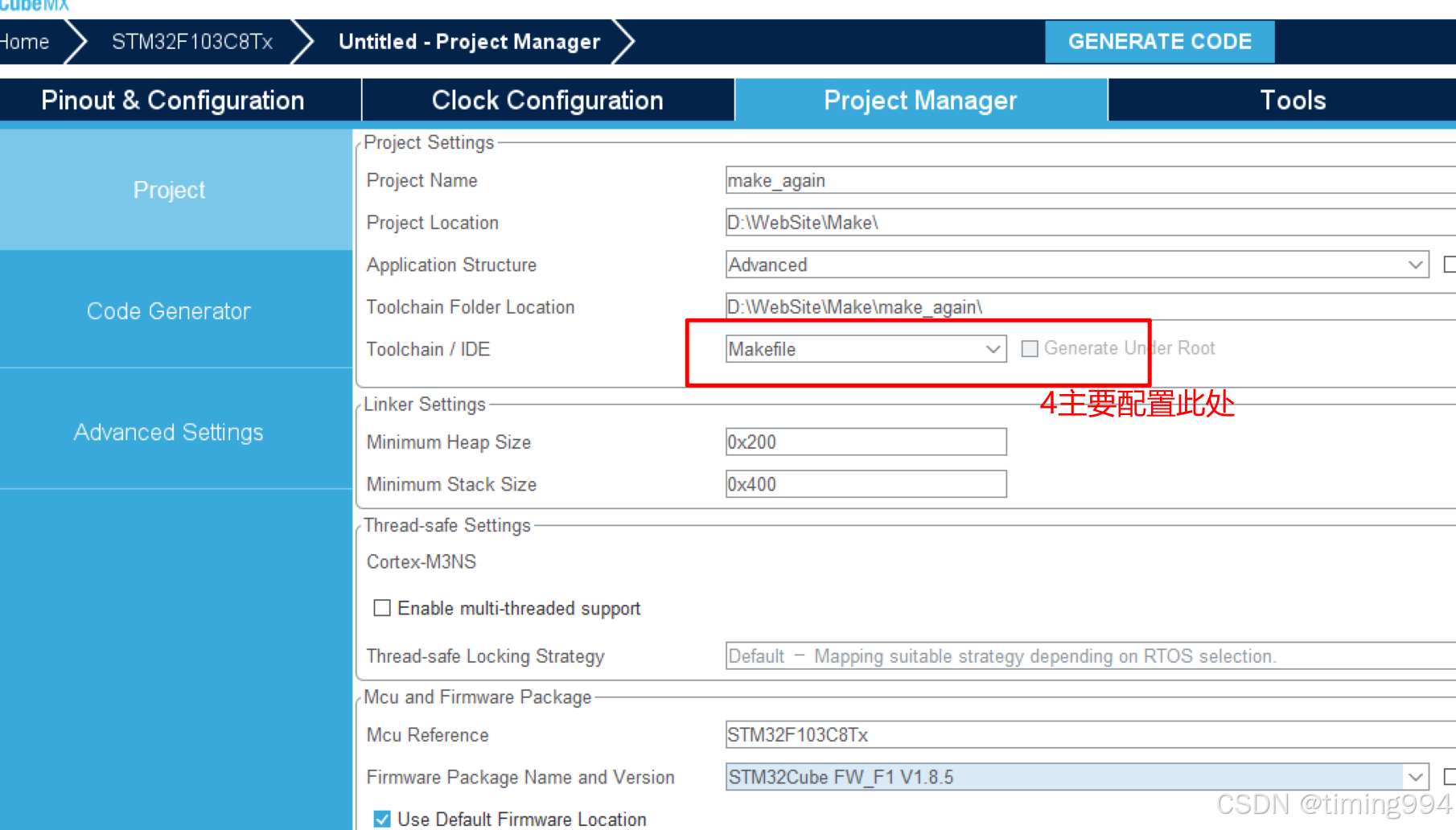This screenshot has width=1456, height=830.
Task: Open the Tools tab
Action: [1292, 101]
